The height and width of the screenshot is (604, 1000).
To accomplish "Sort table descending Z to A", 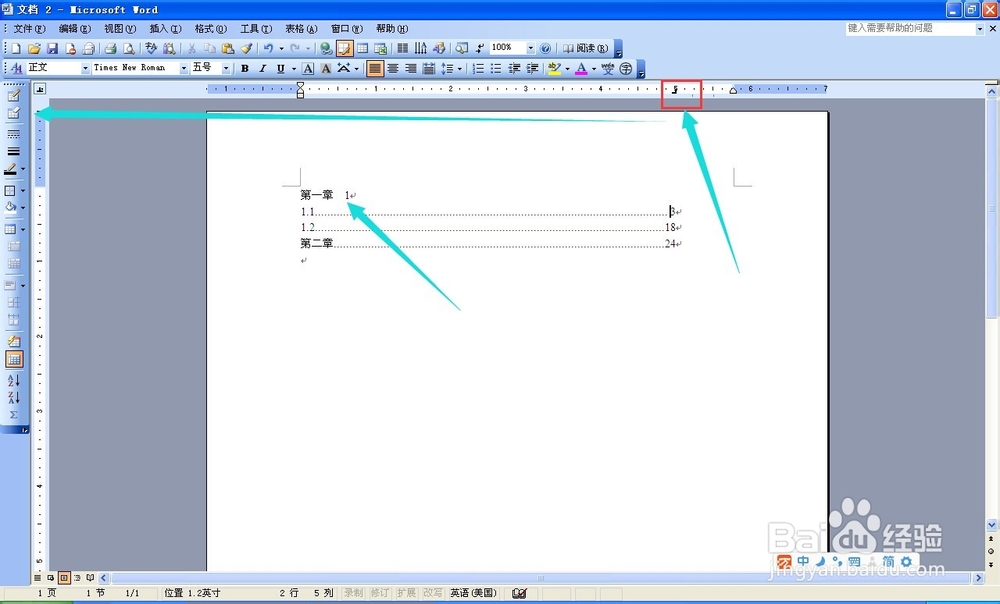I will pos(13,397).
